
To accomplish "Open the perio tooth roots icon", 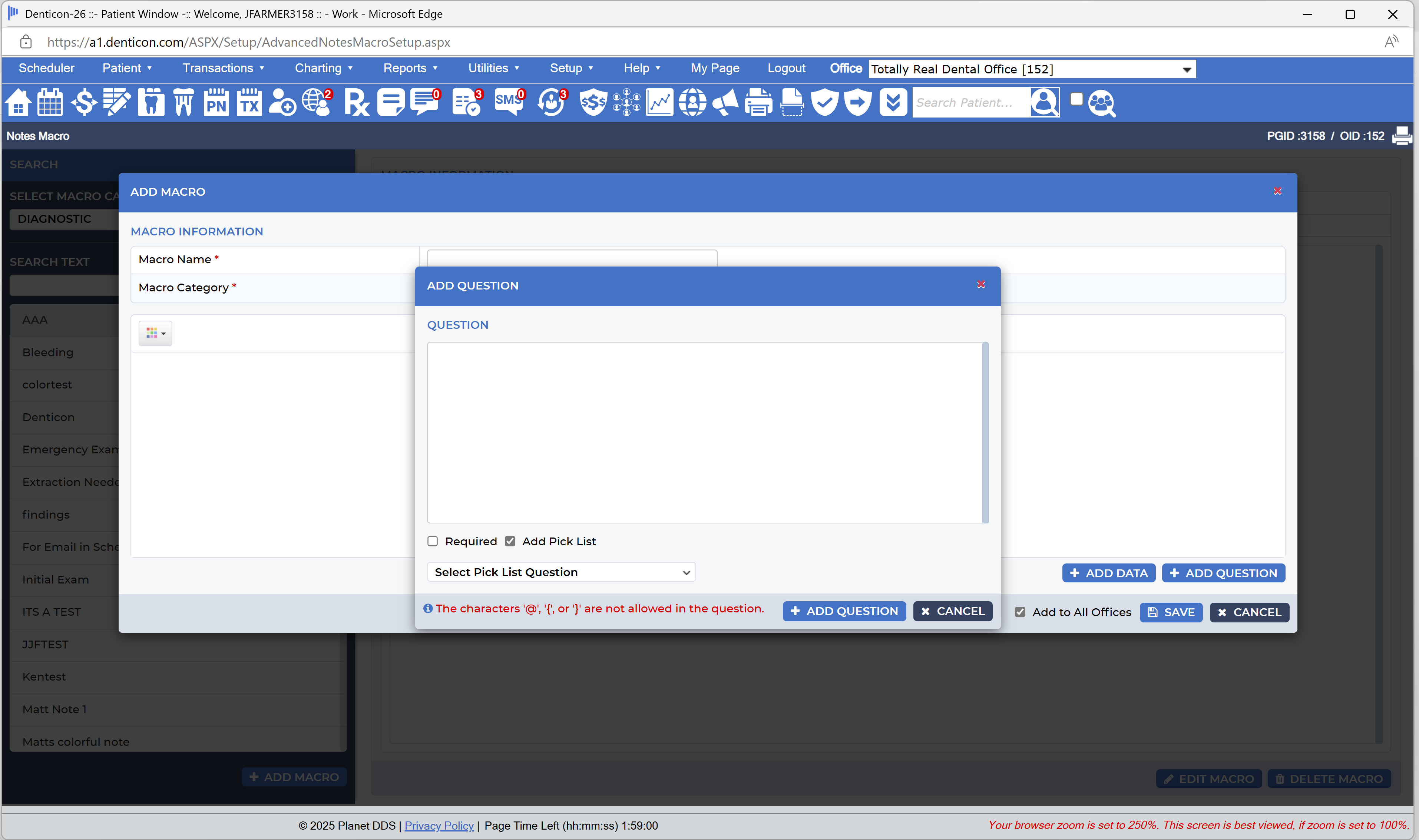I will pyautogui.click(x=183, y=102).
